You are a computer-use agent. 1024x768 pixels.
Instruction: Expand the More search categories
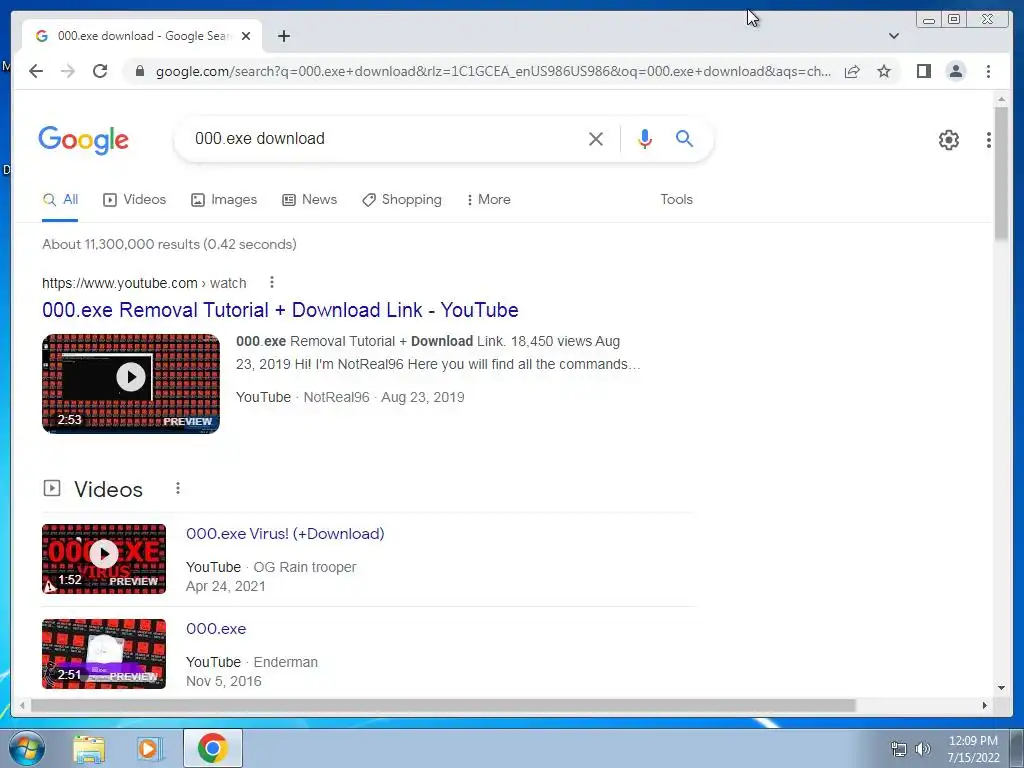pos(489,200)
